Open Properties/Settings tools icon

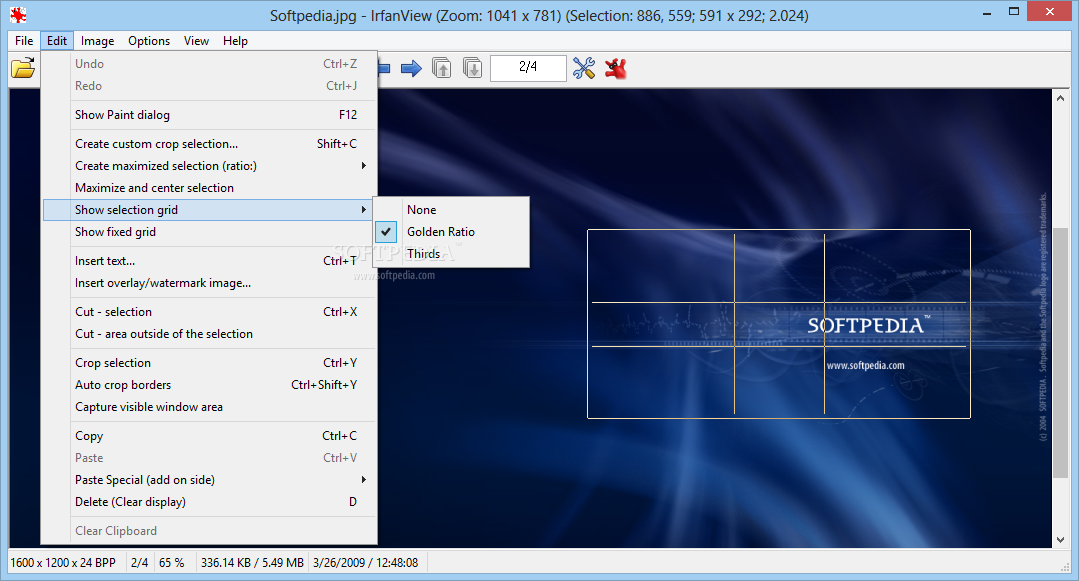pyautogui.click(x=584, y=68)
